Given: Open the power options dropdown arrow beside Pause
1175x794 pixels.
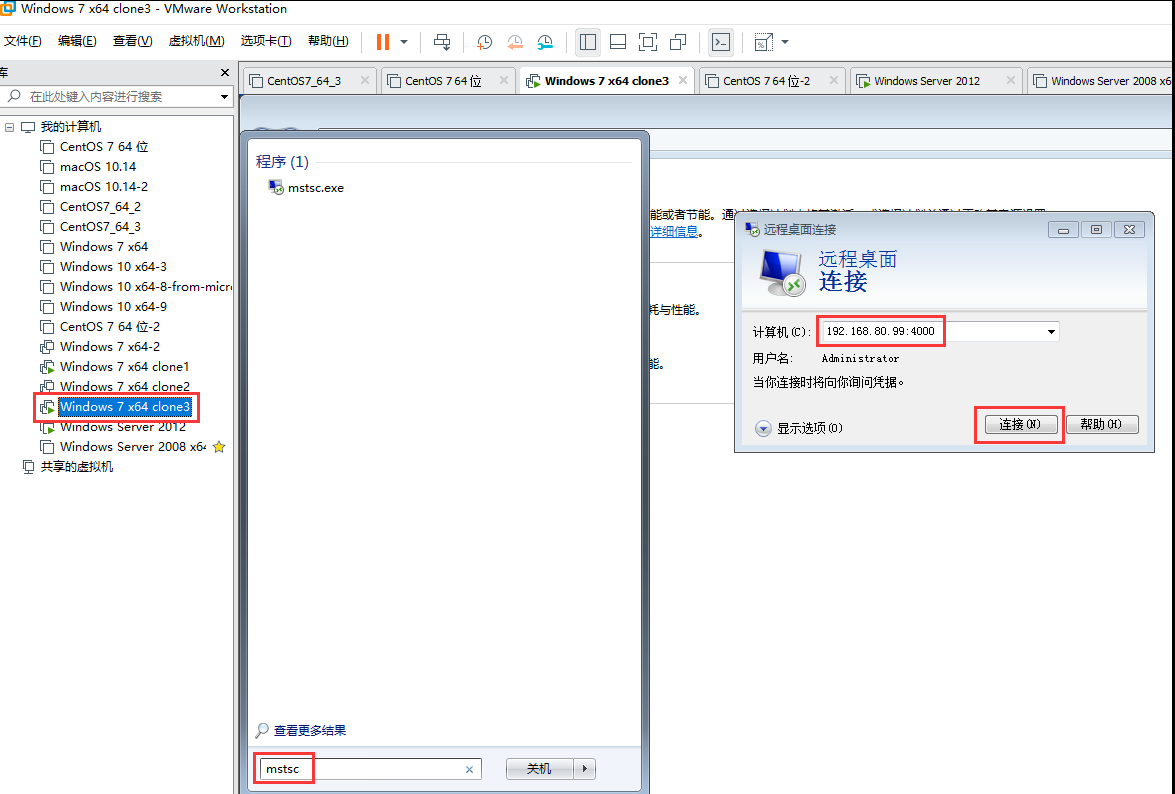Looking at the screenshot, I should point(404,42).
